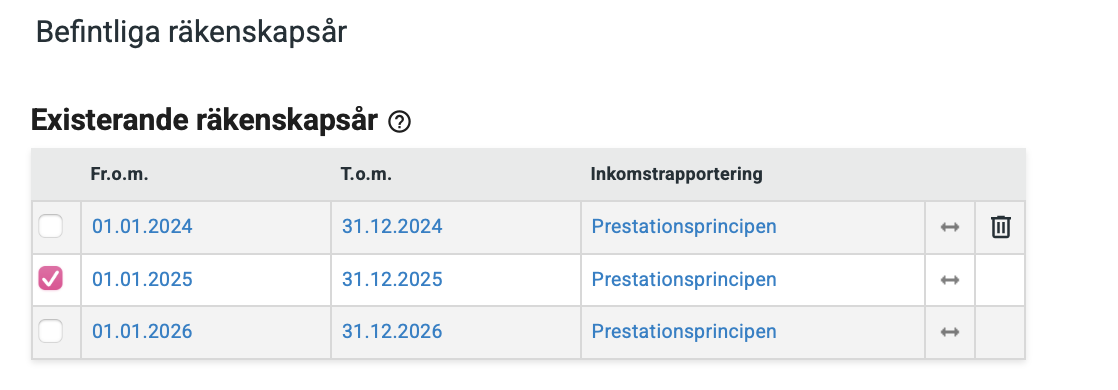Delete the 2024 fiscal year with trash icon

click(1000, 227)
